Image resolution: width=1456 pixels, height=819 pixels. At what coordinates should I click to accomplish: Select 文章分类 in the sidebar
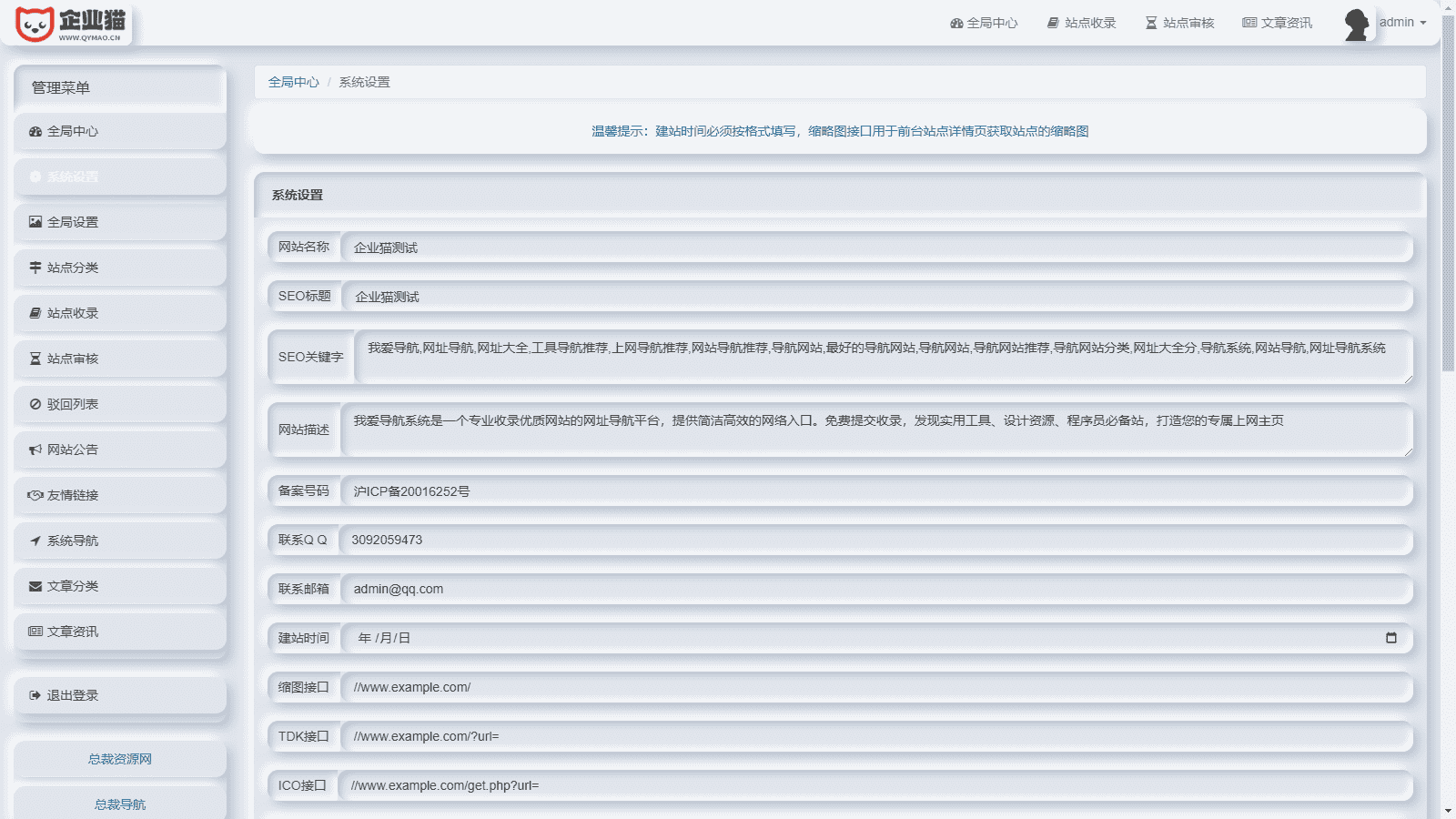(x=120, y=586)
